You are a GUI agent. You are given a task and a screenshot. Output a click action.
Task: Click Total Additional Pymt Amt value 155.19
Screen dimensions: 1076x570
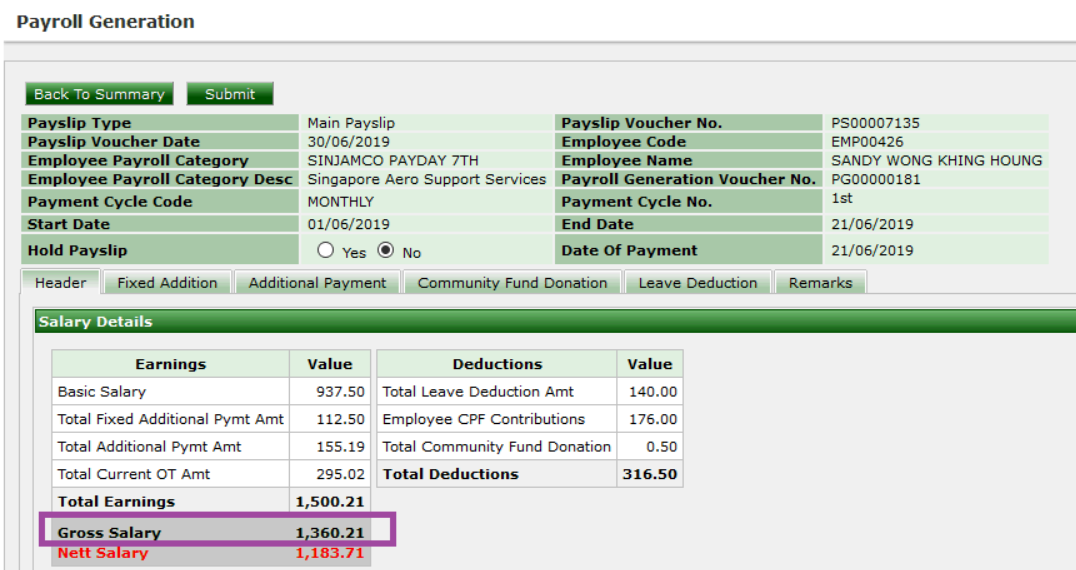340,447
